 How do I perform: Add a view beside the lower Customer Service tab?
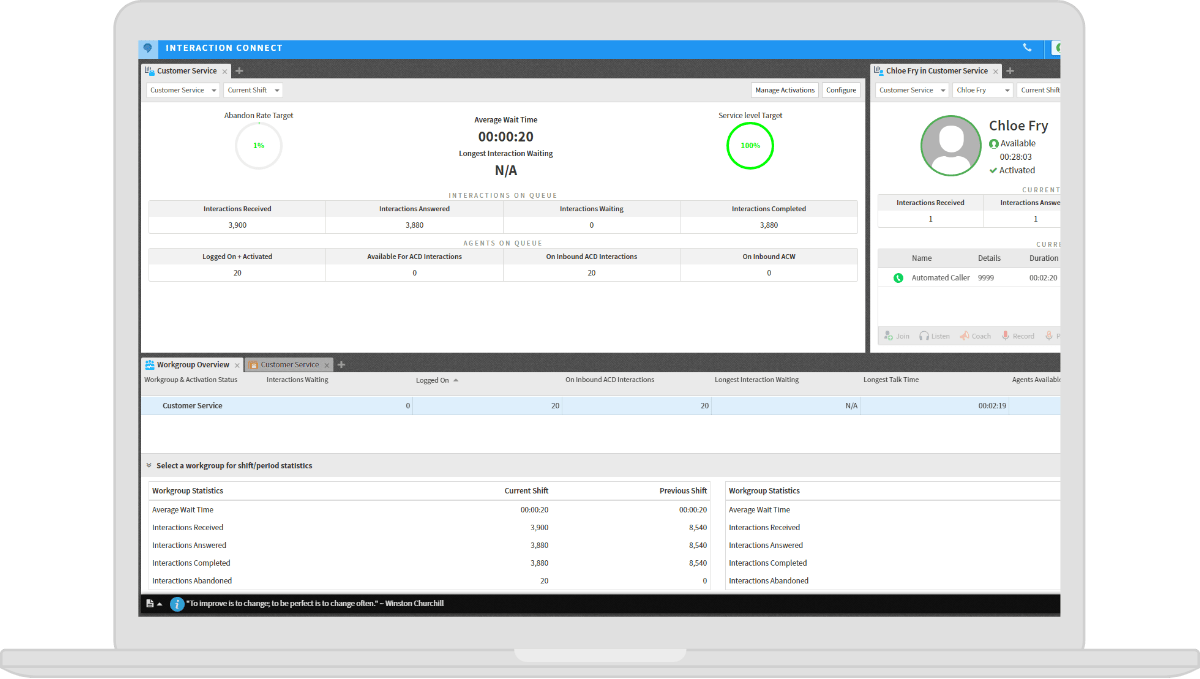pos(341,365)
